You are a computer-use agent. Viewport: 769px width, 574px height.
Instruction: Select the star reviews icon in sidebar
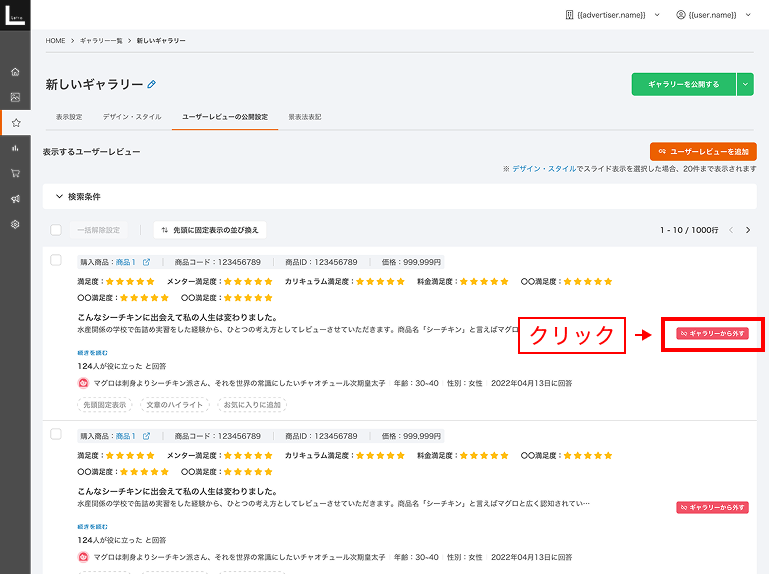(16, 123)
